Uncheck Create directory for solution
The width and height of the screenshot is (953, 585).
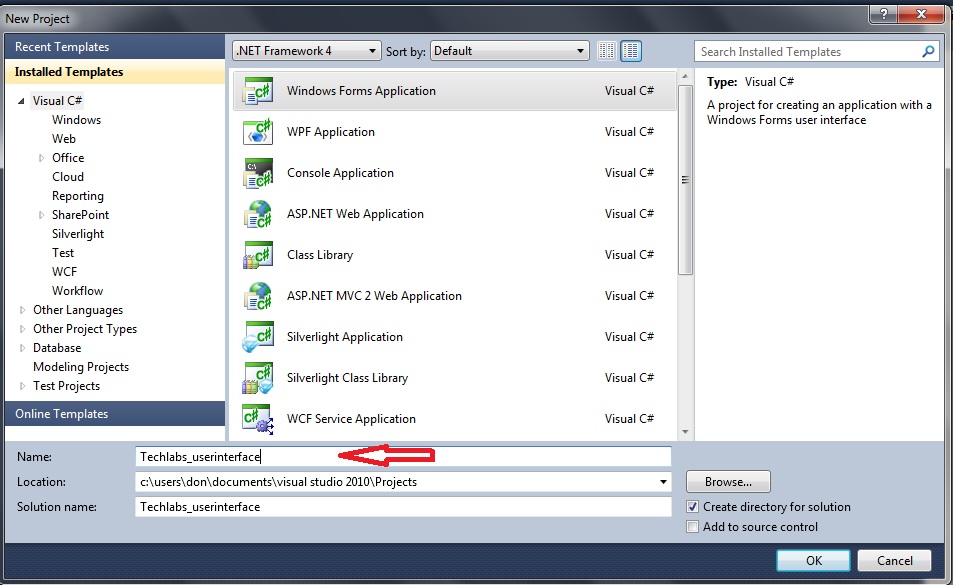pos(693,507)
